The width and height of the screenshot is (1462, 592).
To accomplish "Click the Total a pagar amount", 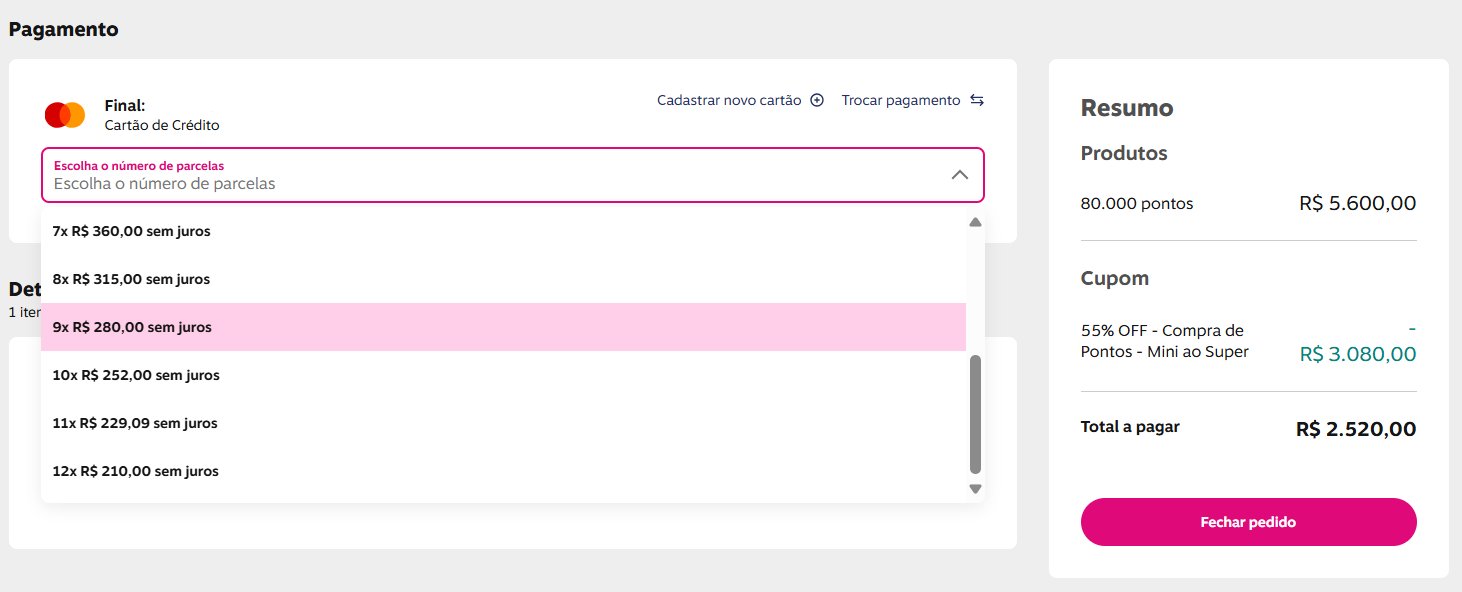I will (1356, 429).
